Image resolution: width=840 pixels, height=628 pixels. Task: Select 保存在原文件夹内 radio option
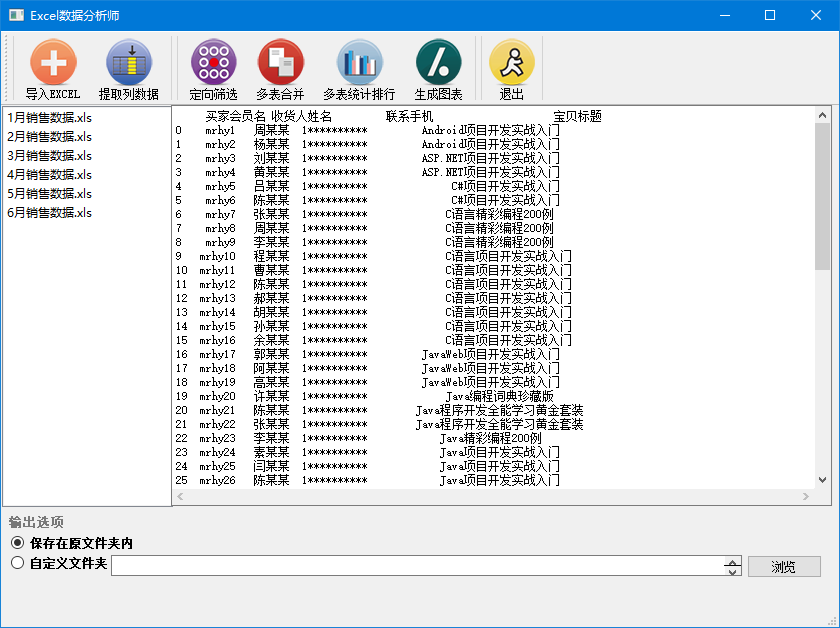[x=18, y=543]
